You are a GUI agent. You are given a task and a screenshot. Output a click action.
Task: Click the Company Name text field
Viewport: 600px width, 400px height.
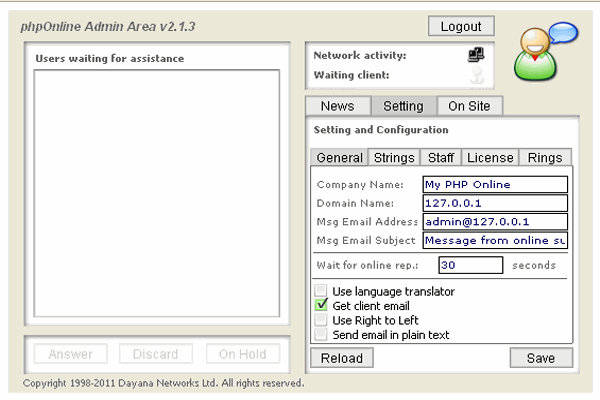point(494,184)
